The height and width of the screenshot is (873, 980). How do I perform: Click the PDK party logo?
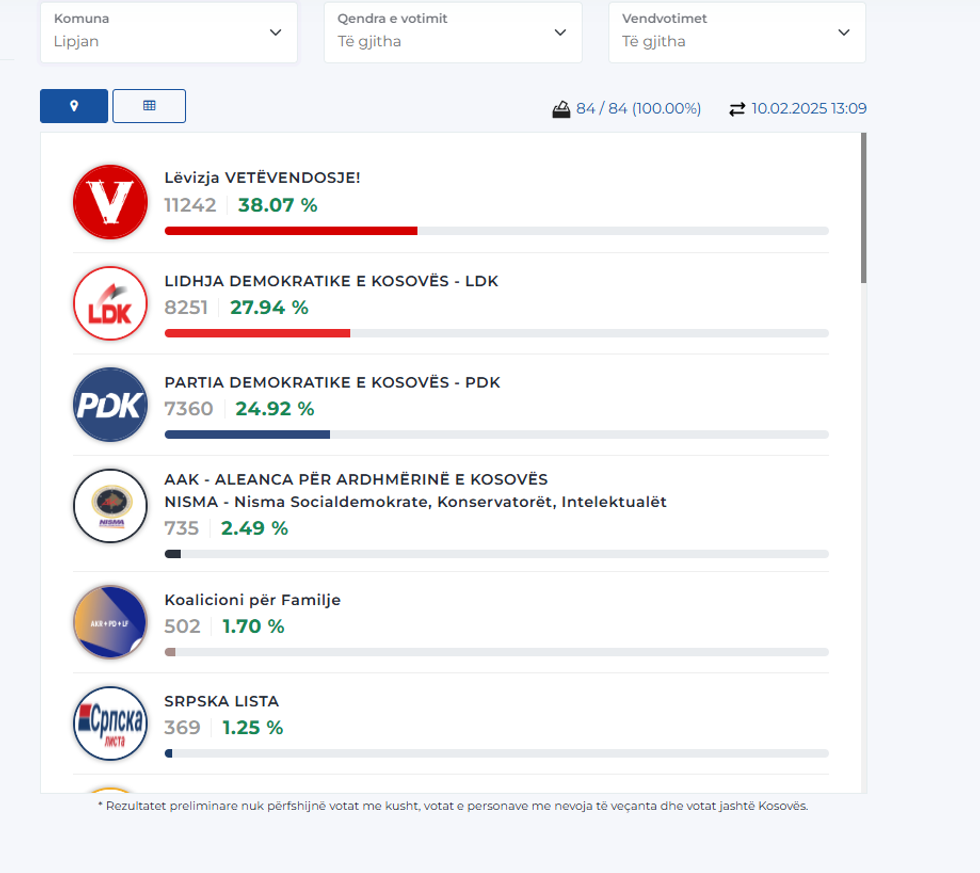click(x=110, y=405)
